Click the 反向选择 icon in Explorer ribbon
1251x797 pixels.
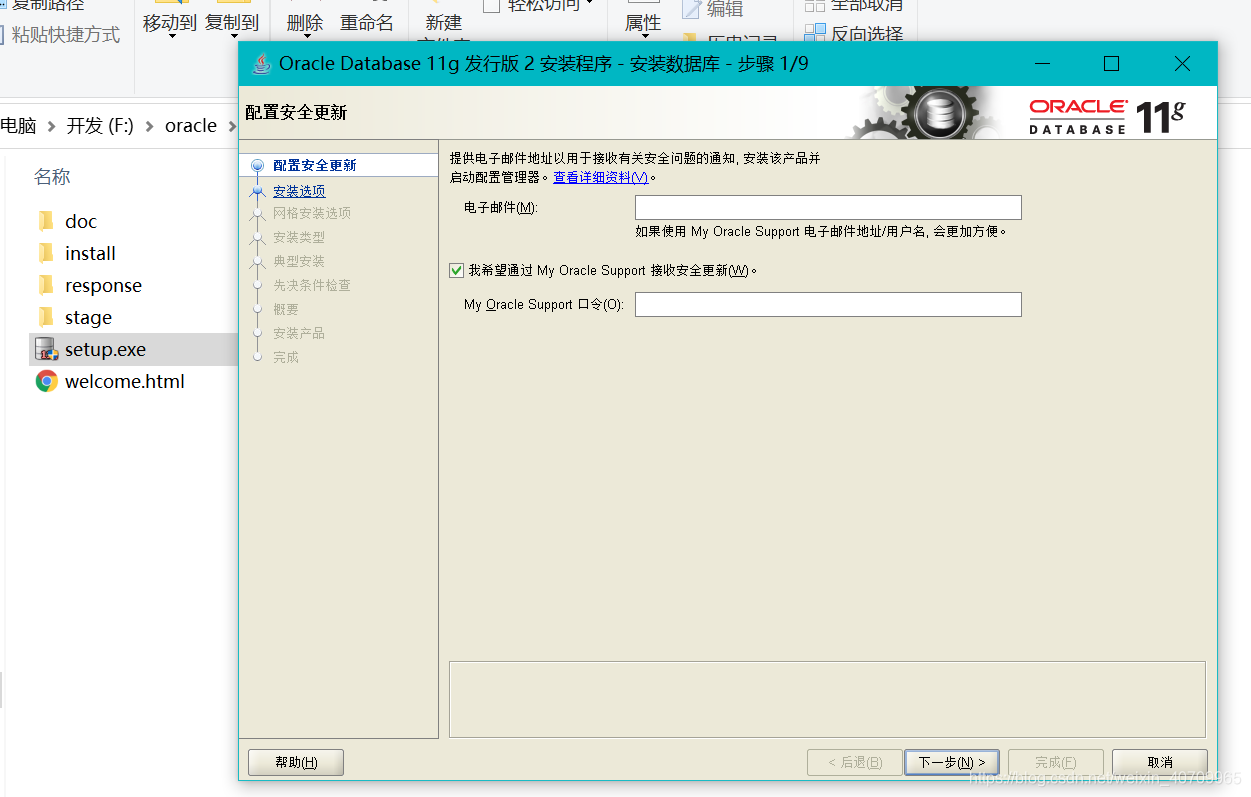[x=815, y=34]
